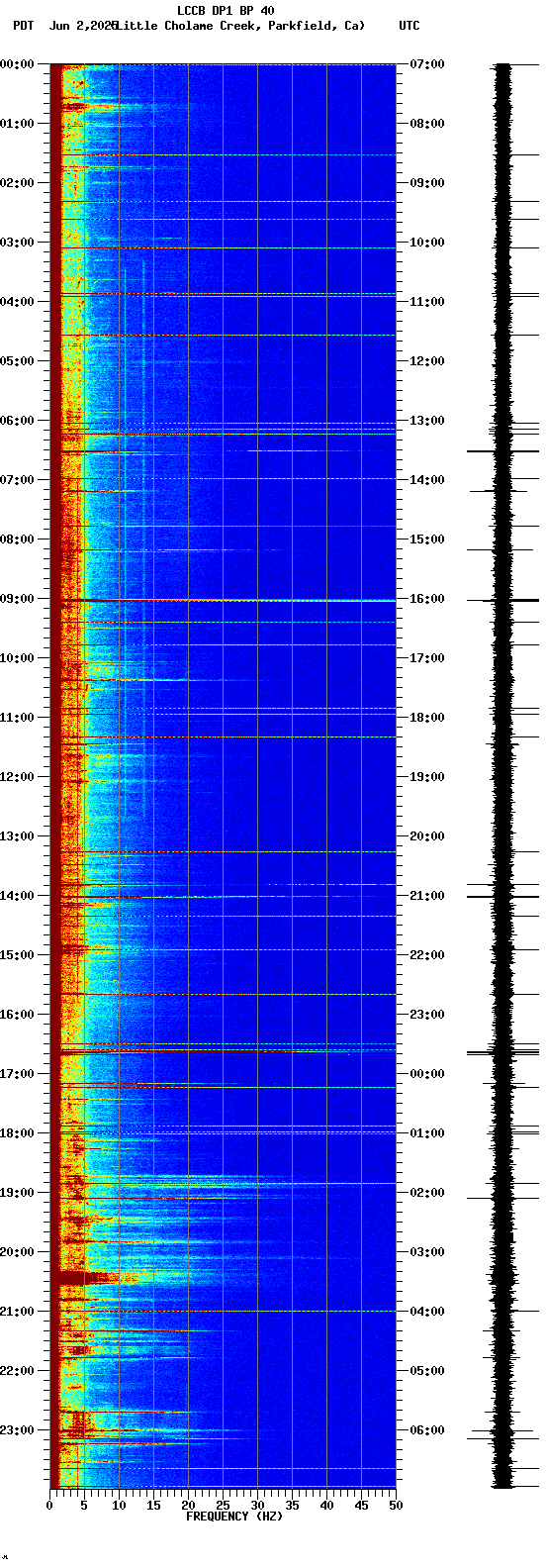Click the black seismogram waveform trace
Screen dimensions: 546x1568
pos(503,776)
